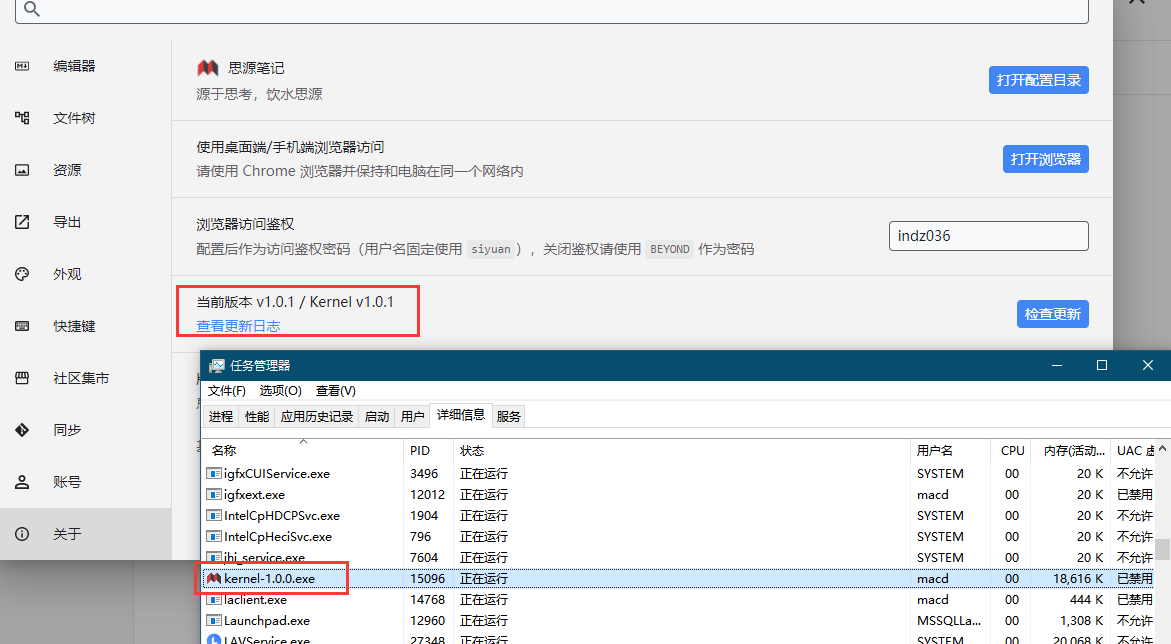Click the jhi_service.exe process name
The width and height of the screenshot is (1171, 644).
264,557
